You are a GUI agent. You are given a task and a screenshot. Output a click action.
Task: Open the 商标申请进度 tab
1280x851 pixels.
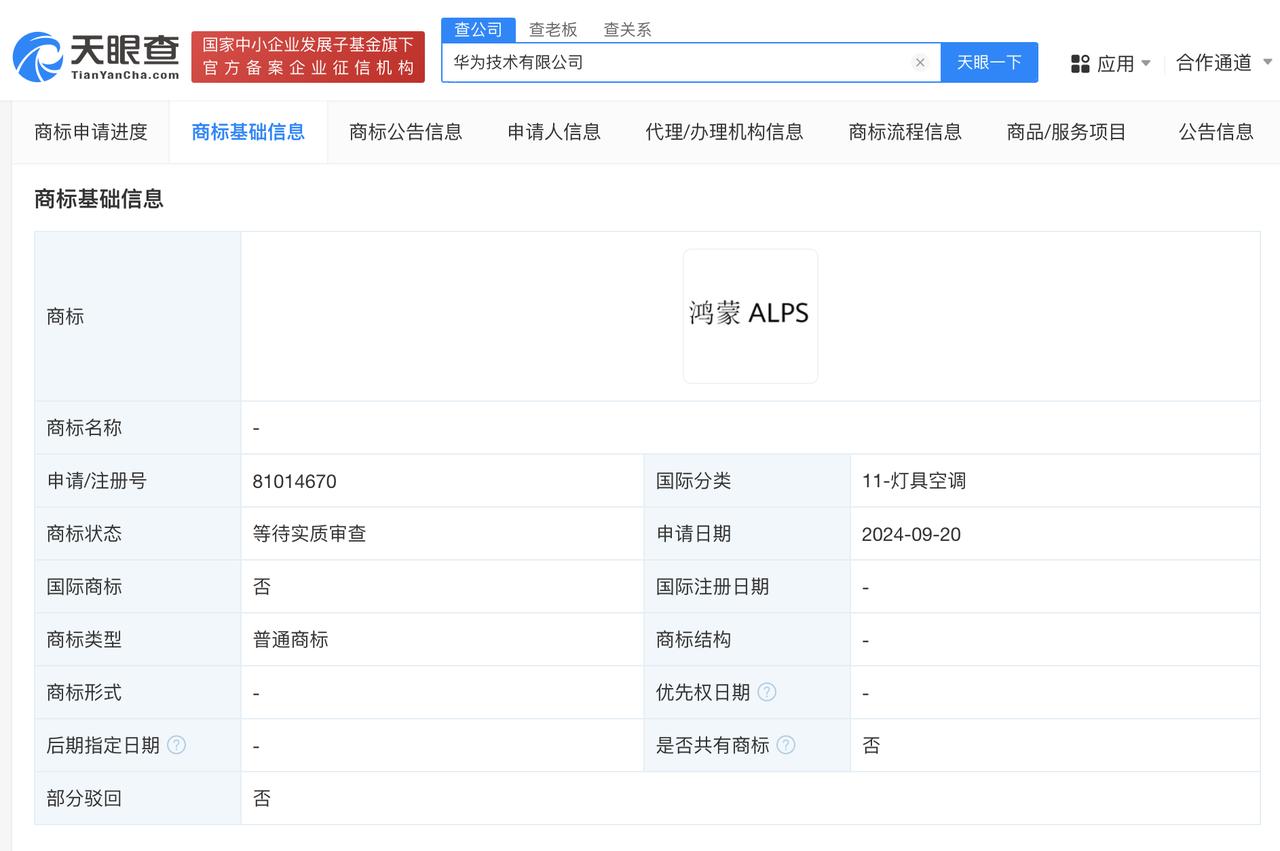pos(91,132)
